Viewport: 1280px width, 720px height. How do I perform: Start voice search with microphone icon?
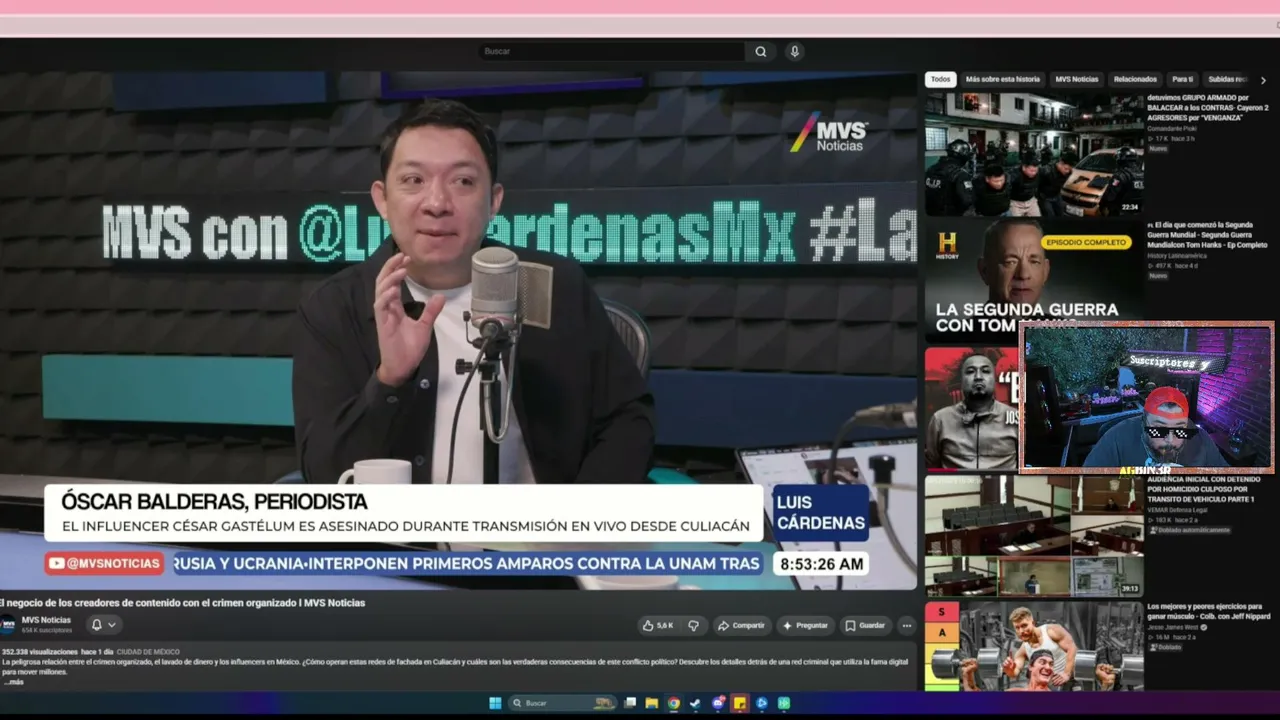pos(794,51)
